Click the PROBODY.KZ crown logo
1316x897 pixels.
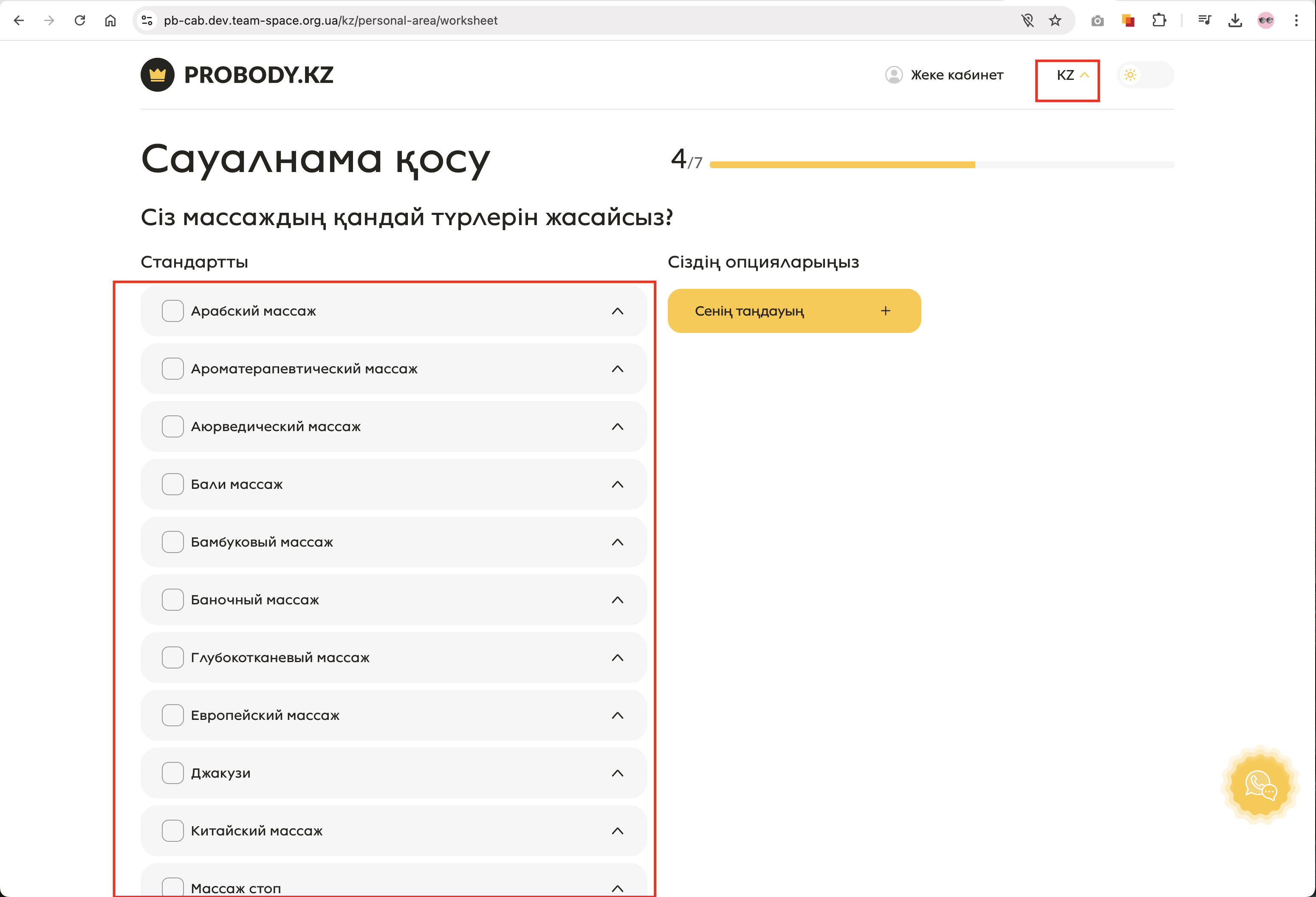pos(158,75)
